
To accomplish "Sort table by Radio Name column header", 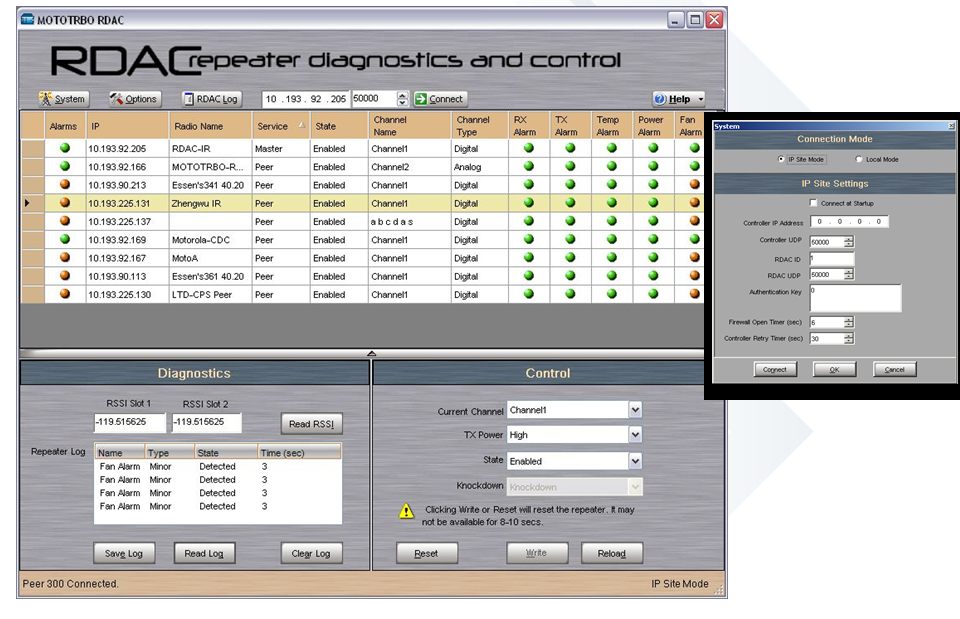I will click(x=210, y=126).
